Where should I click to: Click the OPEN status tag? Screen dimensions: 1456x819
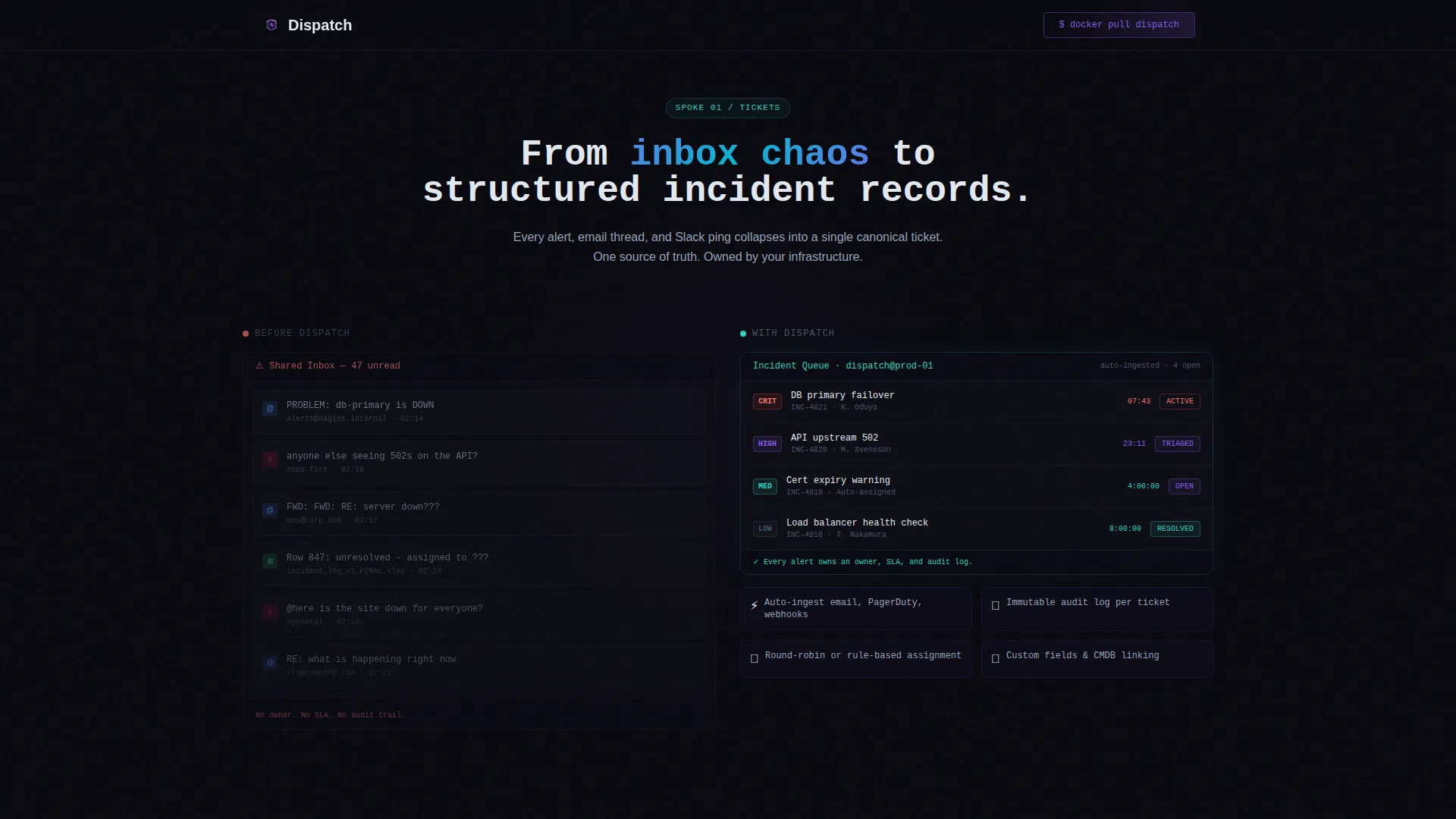point(1184,486)
